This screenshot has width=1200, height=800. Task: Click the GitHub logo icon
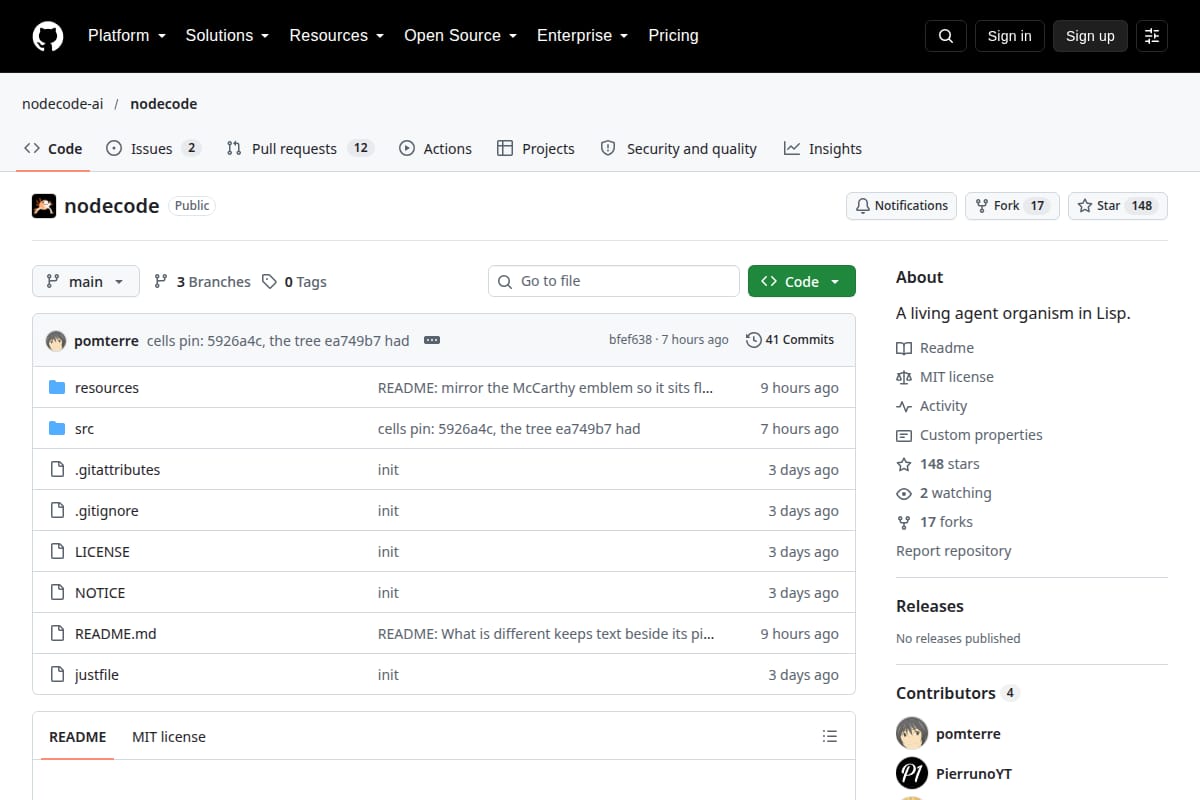(x=48, y=36)
